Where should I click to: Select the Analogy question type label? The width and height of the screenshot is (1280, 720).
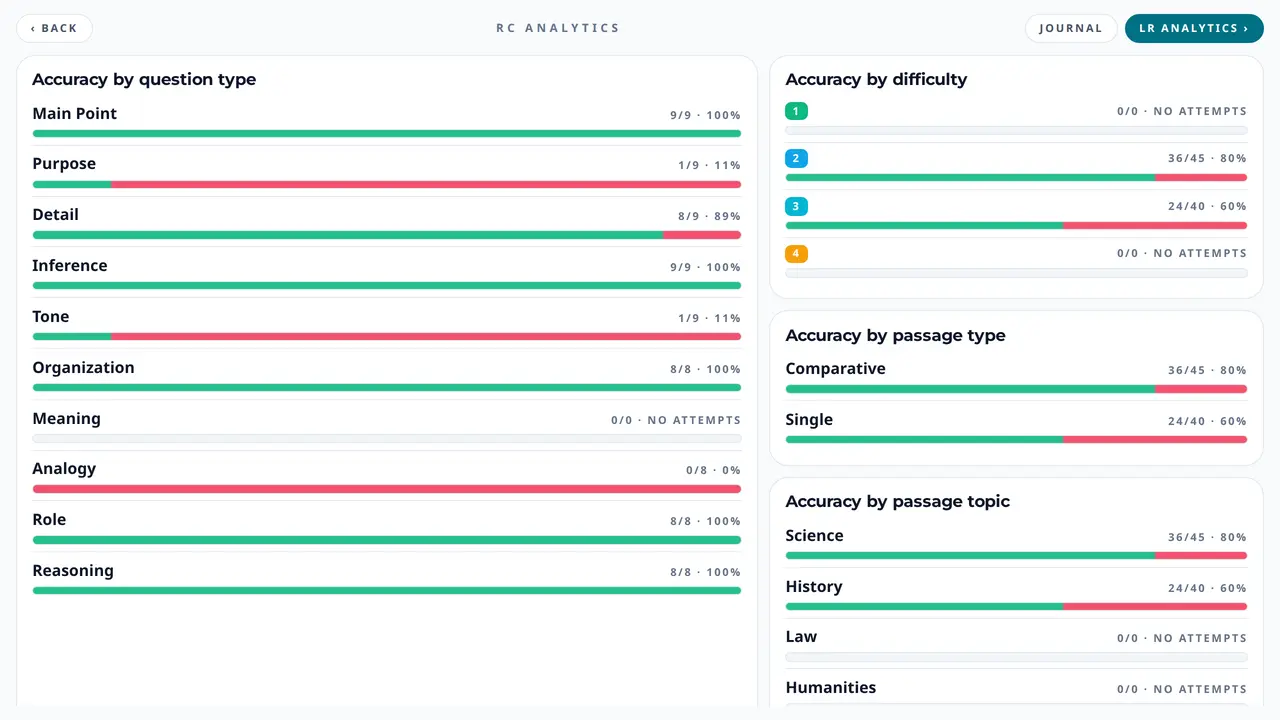pyautogui.click(x=64, y=469)
